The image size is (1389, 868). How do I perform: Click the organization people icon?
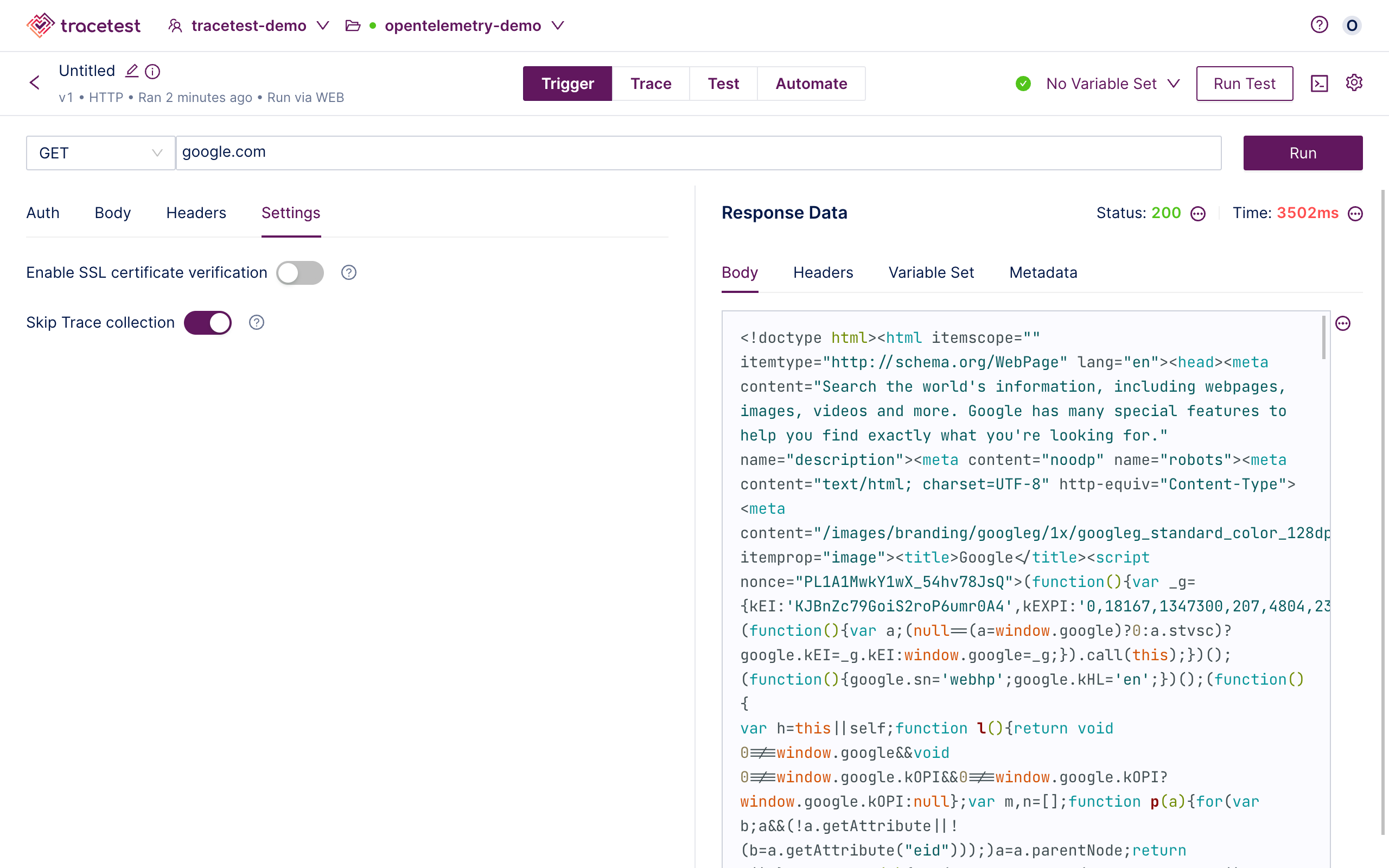175,26
